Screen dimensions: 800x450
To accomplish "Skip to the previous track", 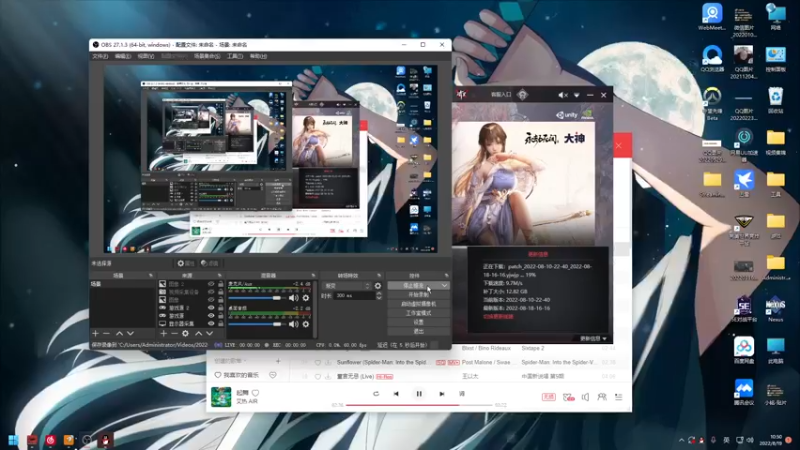I will point(396,394).
